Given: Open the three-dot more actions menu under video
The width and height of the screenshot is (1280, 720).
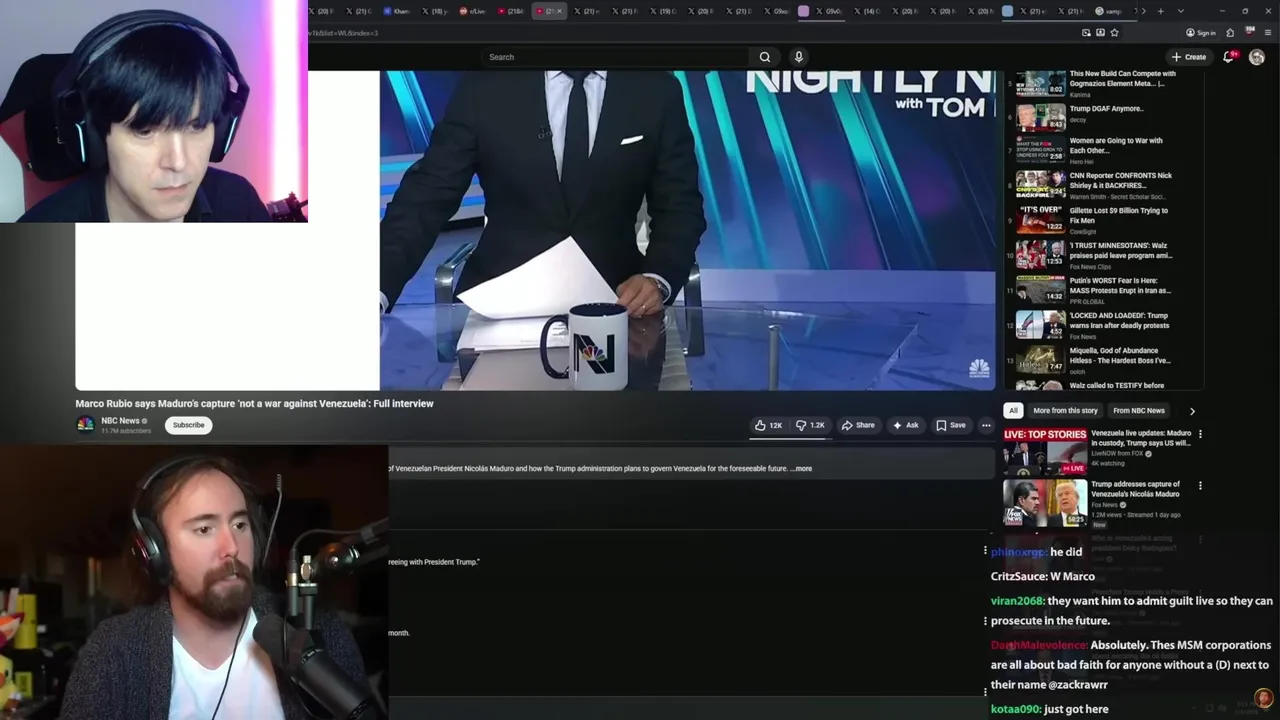Looking at the screenshot, I should click(x=986, y=425).
